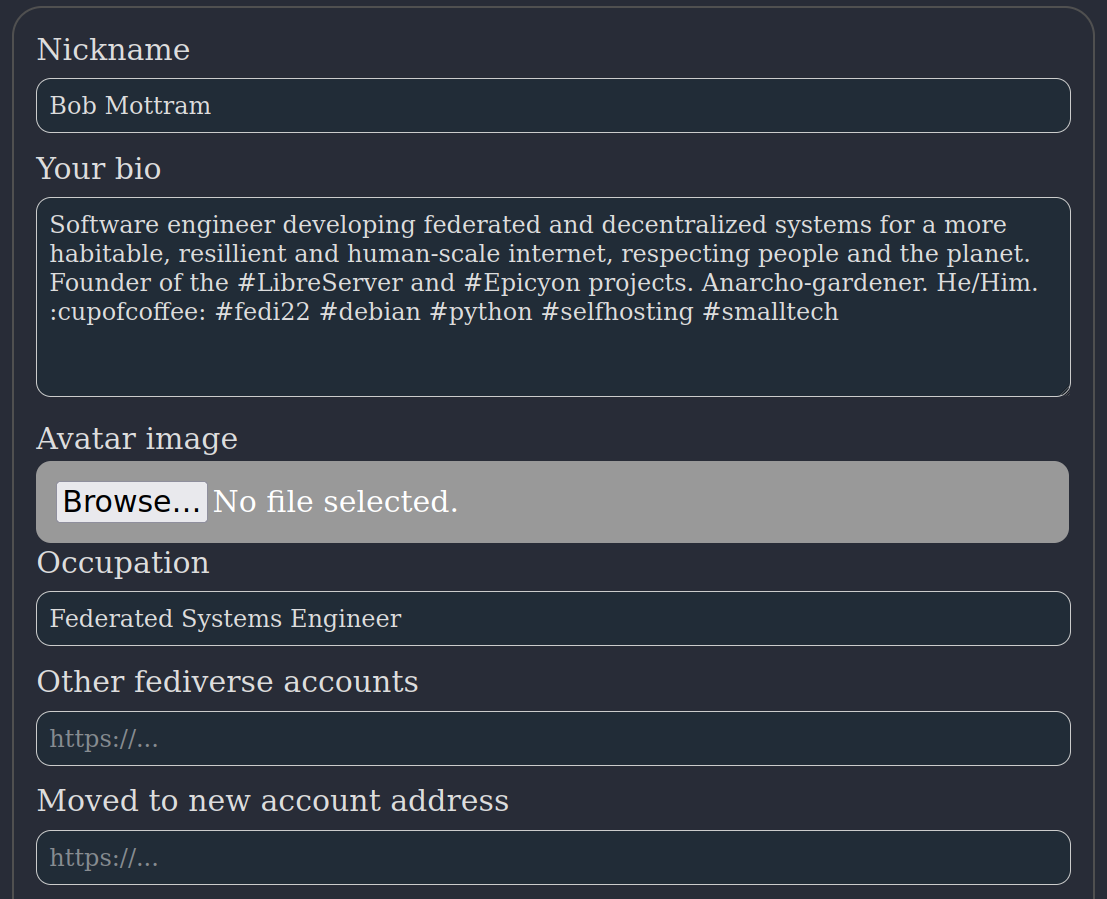
Task: Click the Avatar image heading
Action: (137, 438)
